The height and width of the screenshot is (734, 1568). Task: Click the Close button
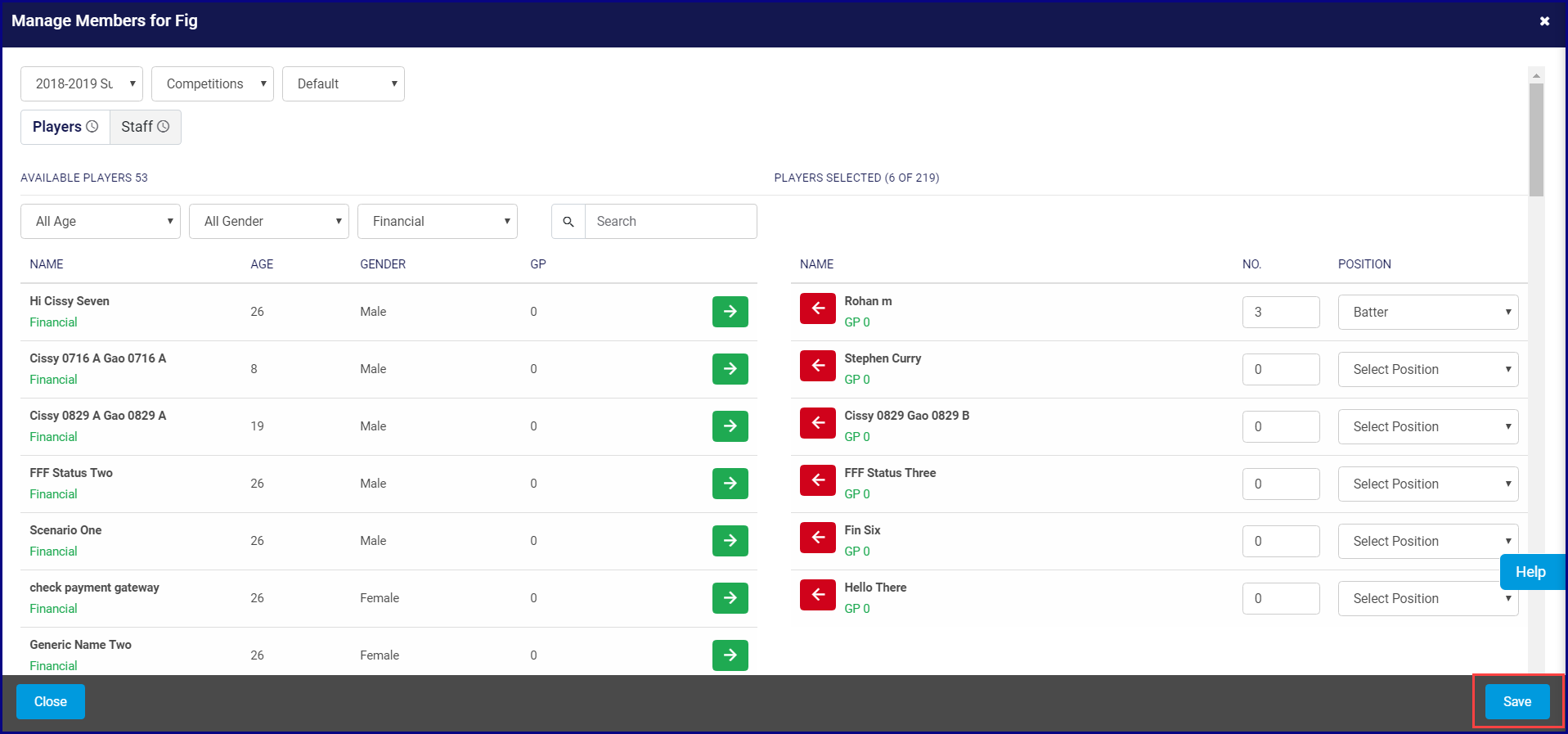tap(51, 702)
